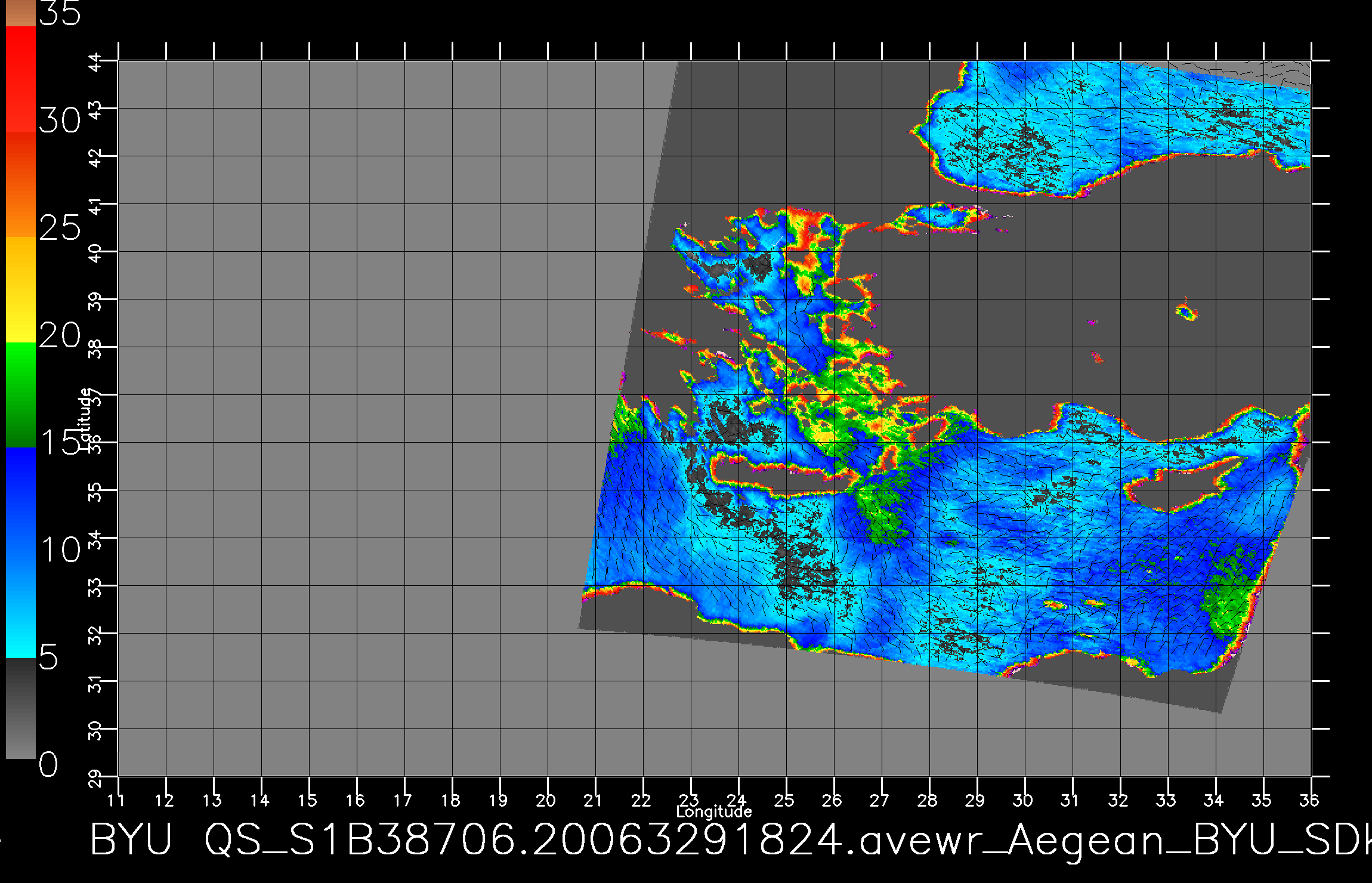The width and height of the screenshot is (1372, 883).
Task: Pick the gray segment of the color bar
Action: pos(21,709)
